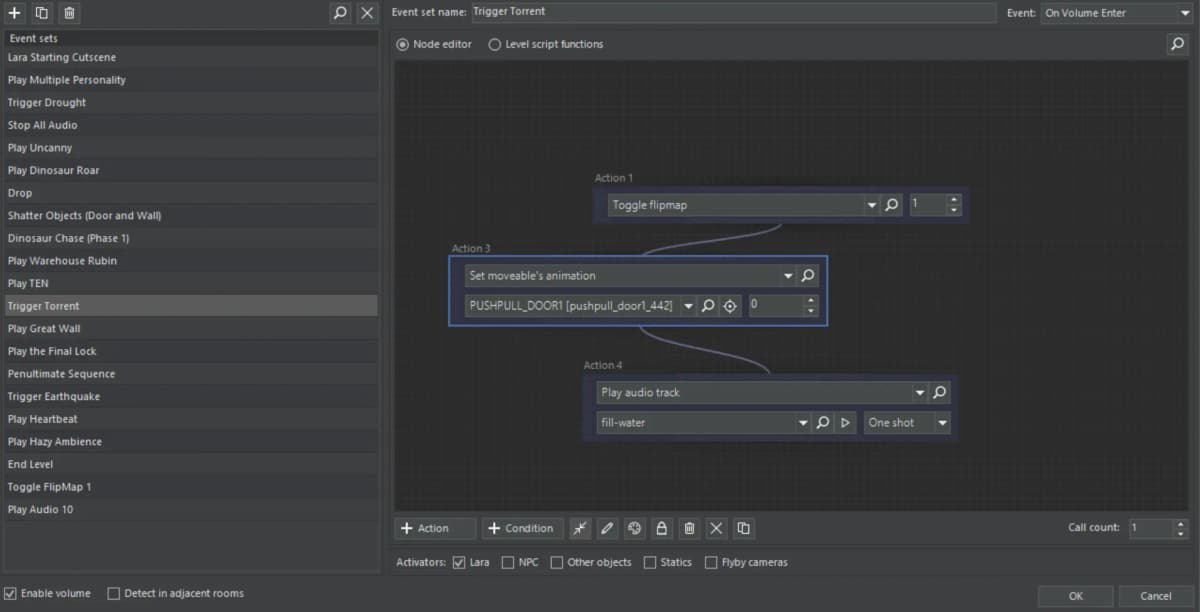Edit the Event set name field
The width and height of the screenshot is (1200, 612).
[734, 13]
